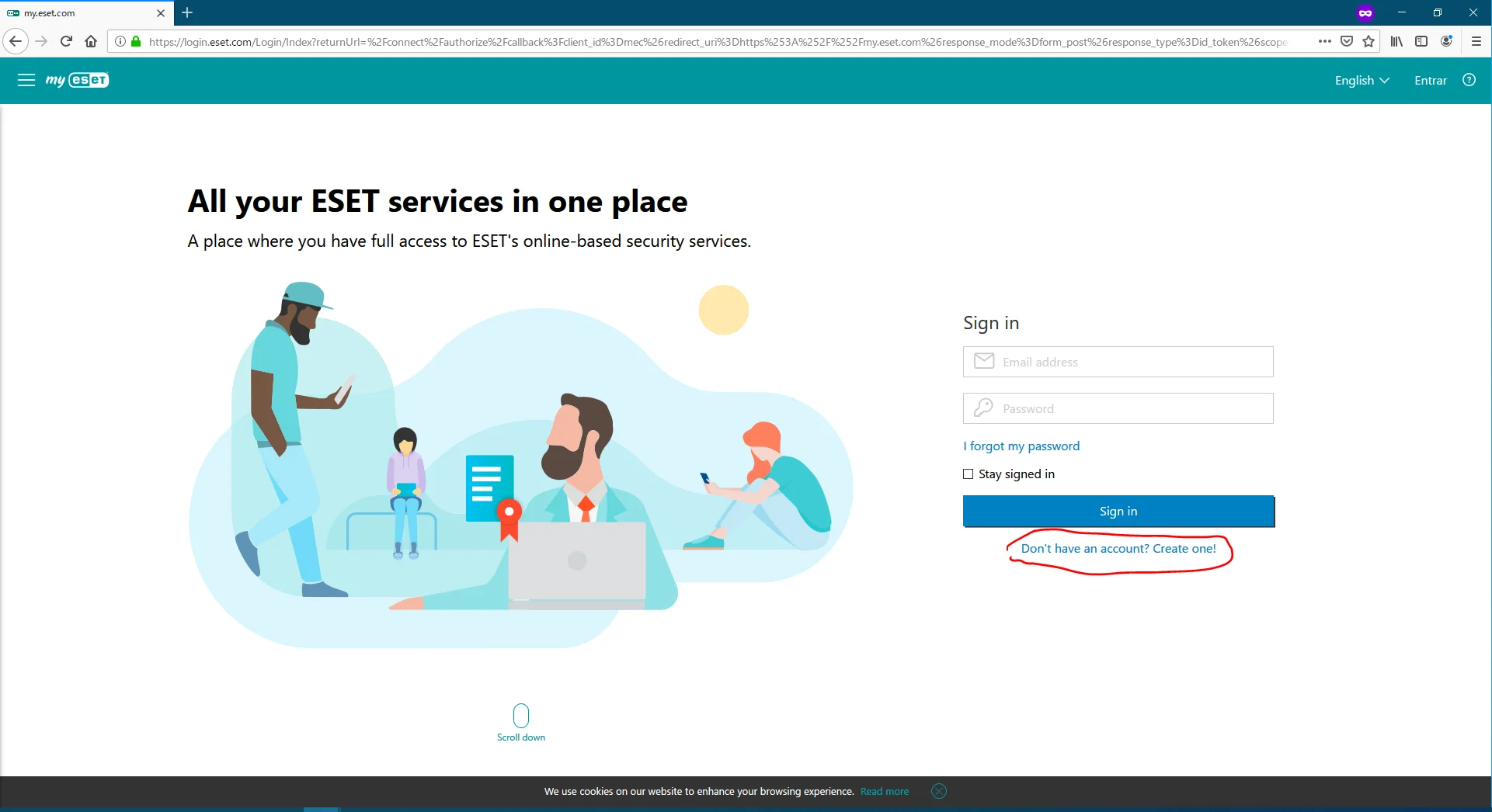Viewport: 1492px width, 812px height.
Task: Enable the Stay signed in checkbox
Action: (x=968, y=474)
